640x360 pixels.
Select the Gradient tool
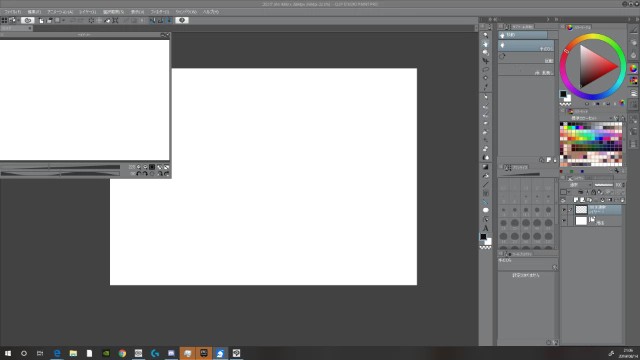coord(485,167)
